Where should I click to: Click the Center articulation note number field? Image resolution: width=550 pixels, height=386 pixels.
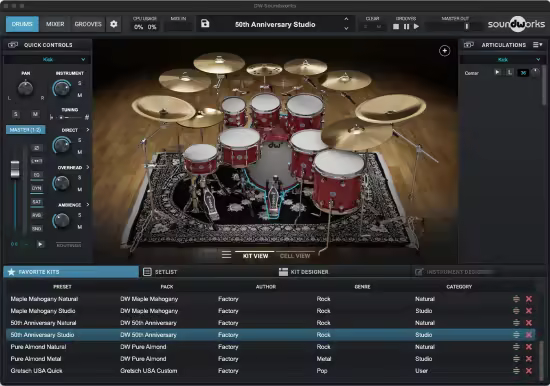point(523,73)
